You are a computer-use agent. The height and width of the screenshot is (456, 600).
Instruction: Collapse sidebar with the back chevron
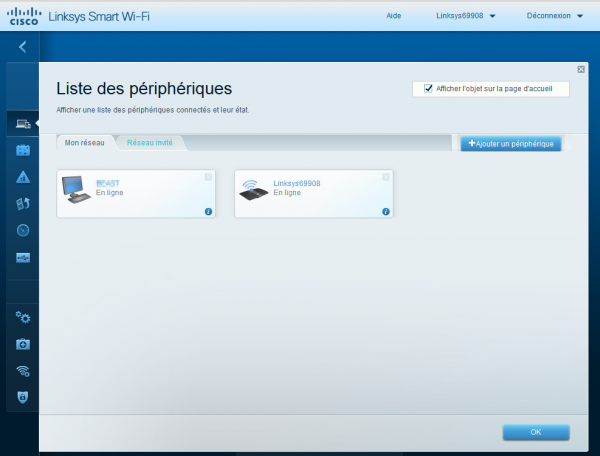[x=22, y=46]
